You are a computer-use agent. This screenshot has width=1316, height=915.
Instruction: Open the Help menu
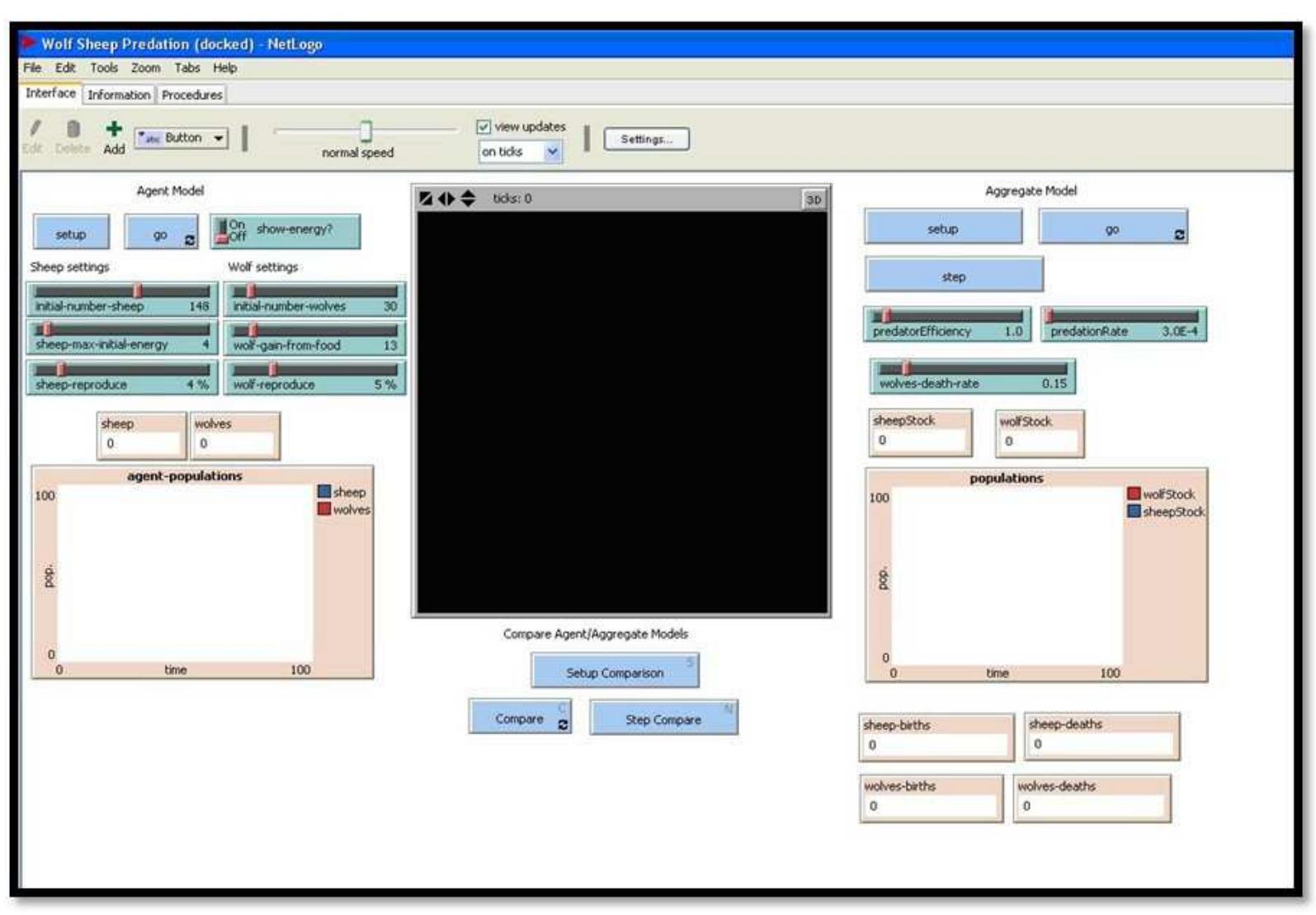224,68
